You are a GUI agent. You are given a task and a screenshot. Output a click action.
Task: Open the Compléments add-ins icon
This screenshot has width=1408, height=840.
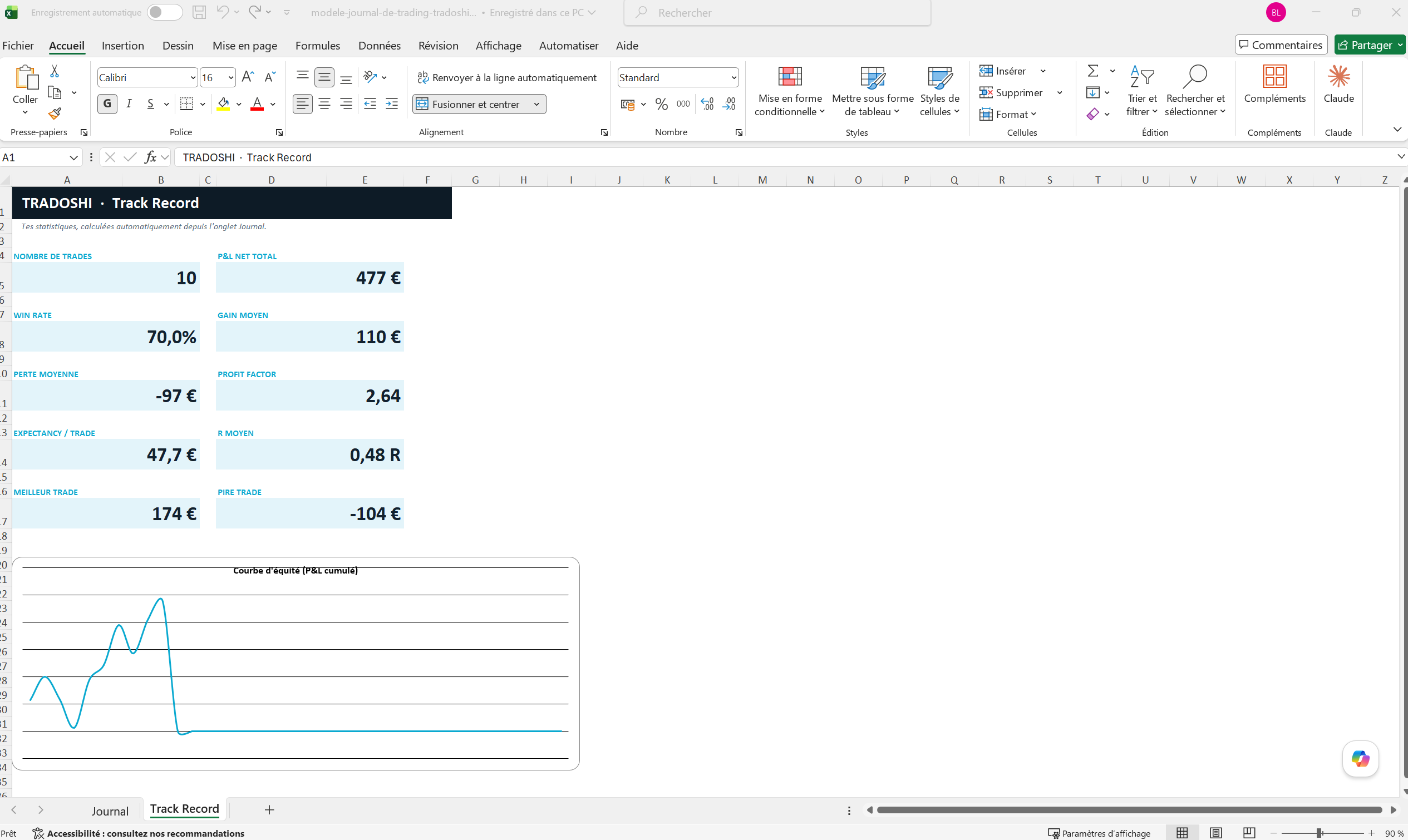pos(1274,84)
